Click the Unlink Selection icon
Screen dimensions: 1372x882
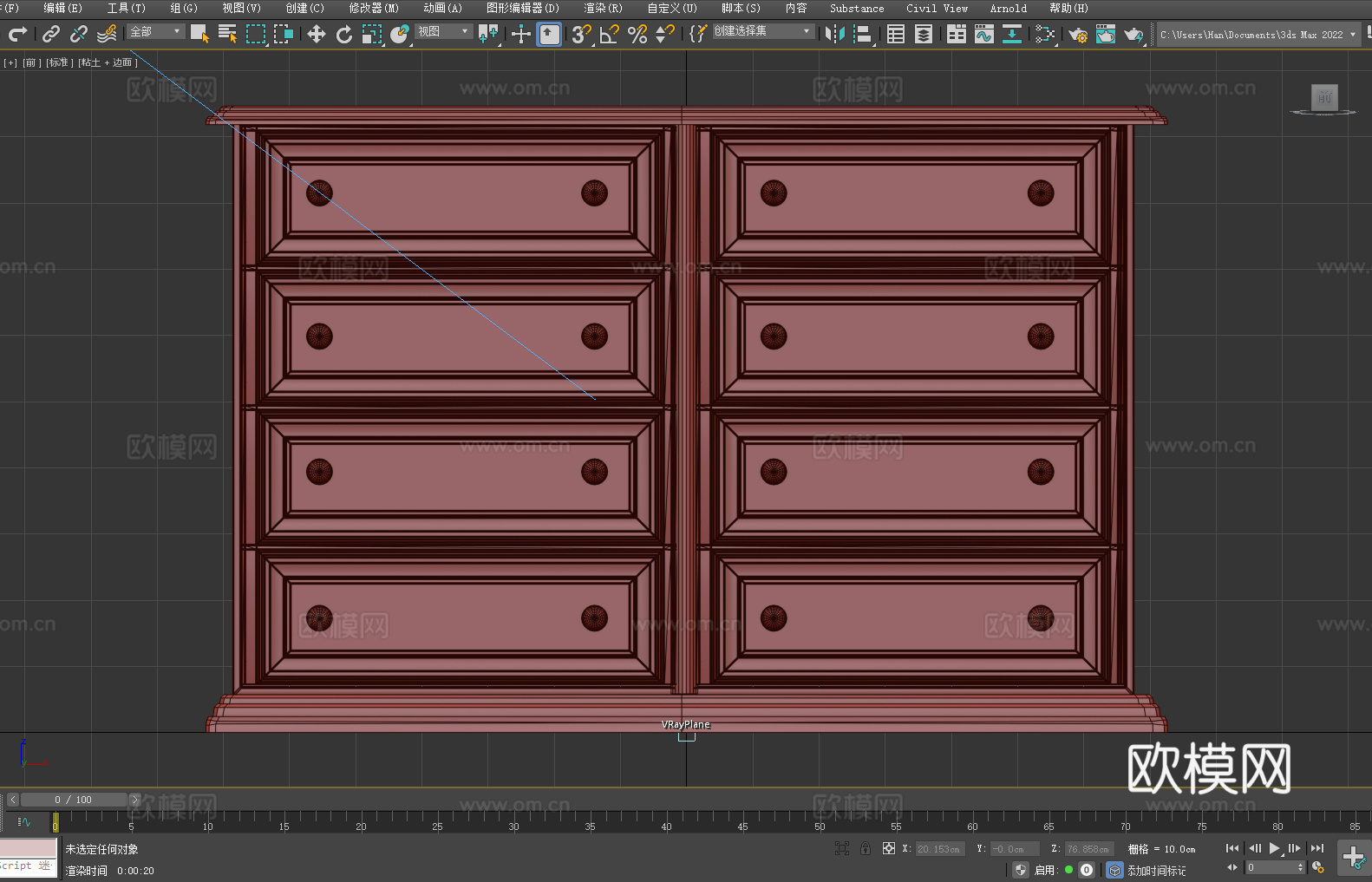pyautogui.click(x=79, y=34)
